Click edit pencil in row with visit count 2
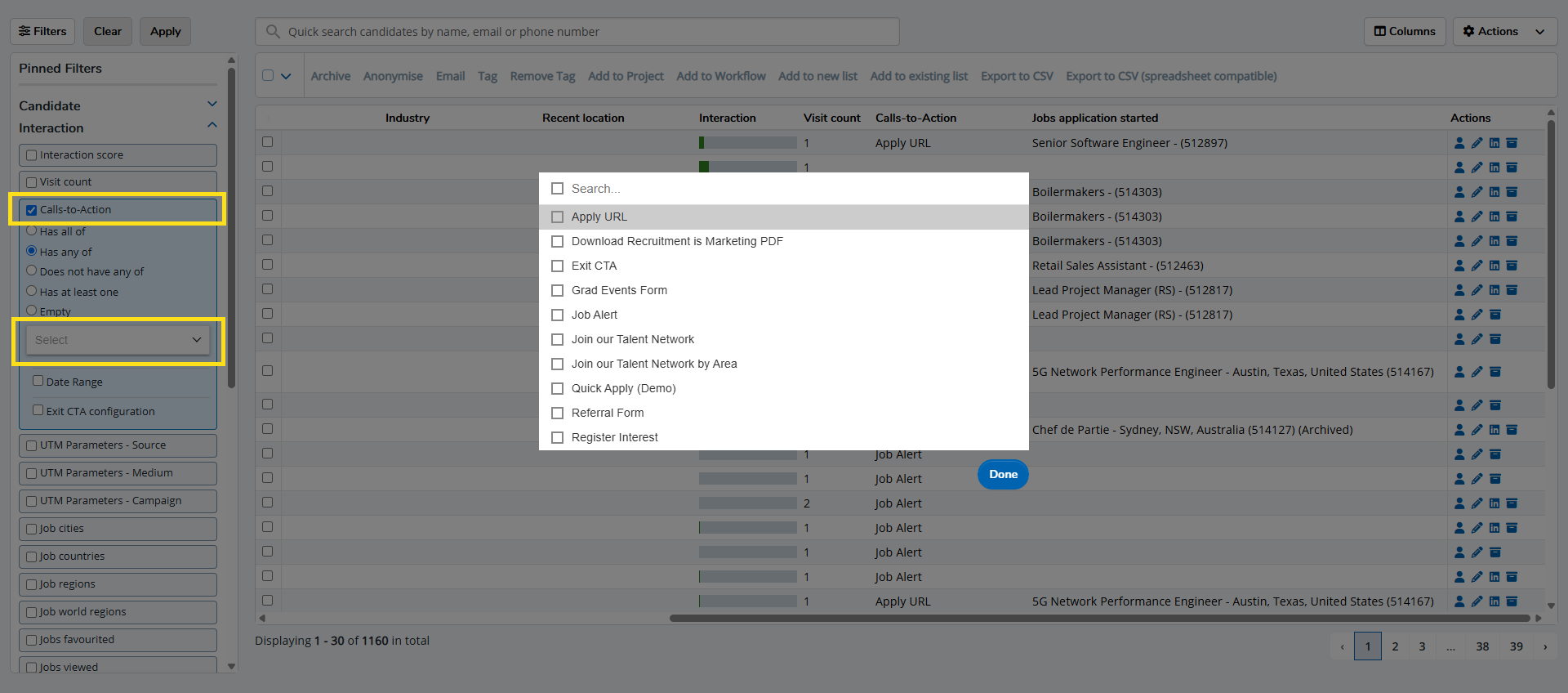This screenshot has height=693, width=1568. point(1477,503)
